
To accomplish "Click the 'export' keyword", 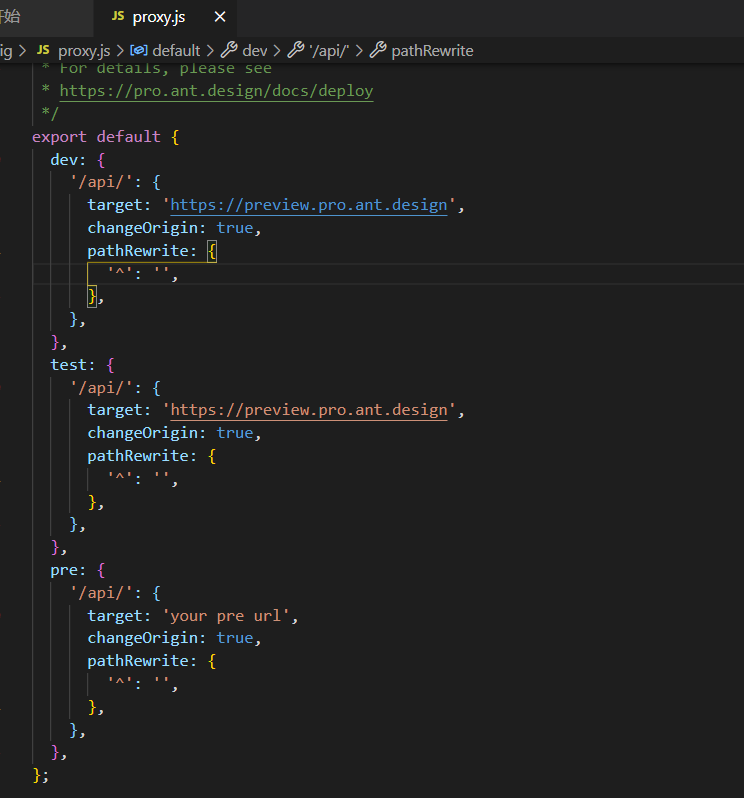I will (60, 137).
